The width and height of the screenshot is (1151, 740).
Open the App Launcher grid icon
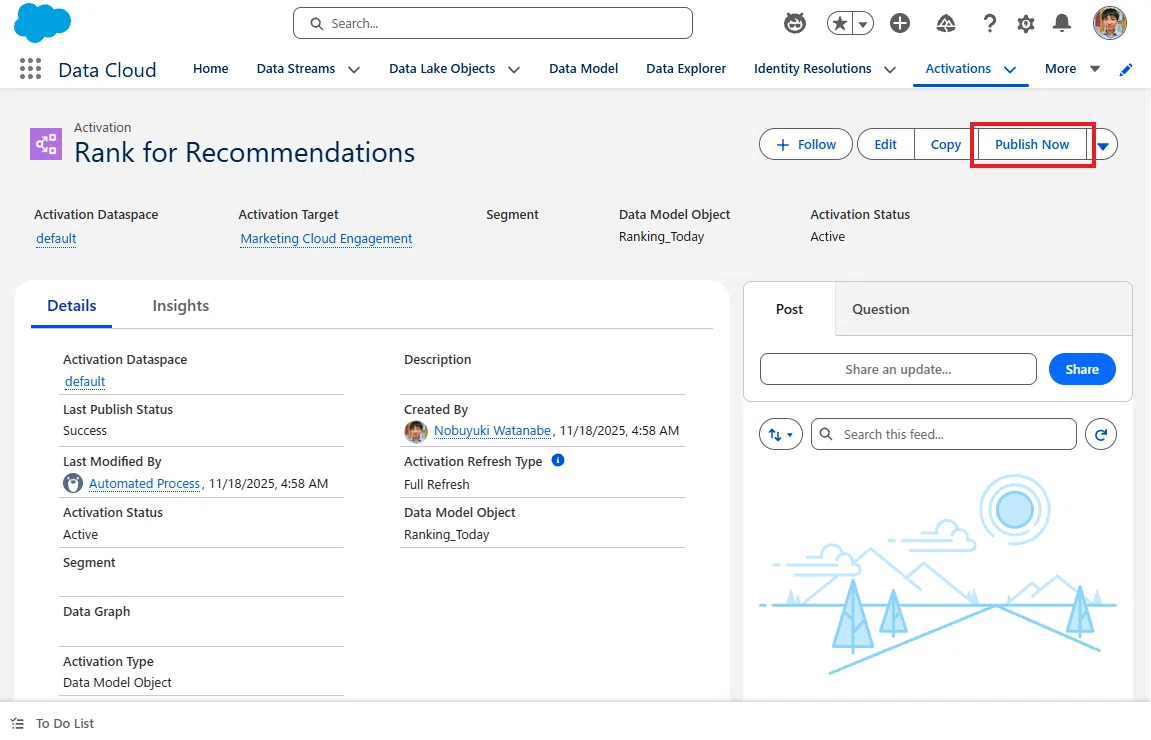click(30, 69)
